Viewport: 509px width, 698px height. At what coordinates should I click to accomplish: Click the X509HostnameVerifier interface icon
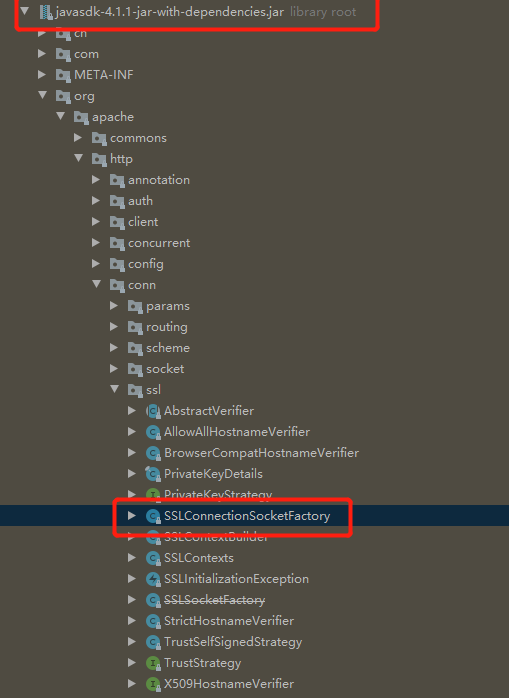153,684
